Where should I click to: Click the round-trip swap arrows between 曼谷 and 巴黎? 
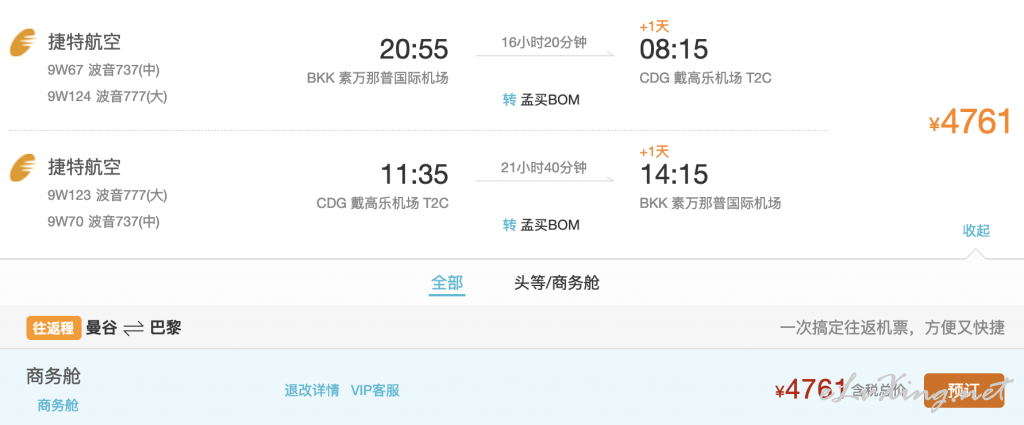[133, 328]
